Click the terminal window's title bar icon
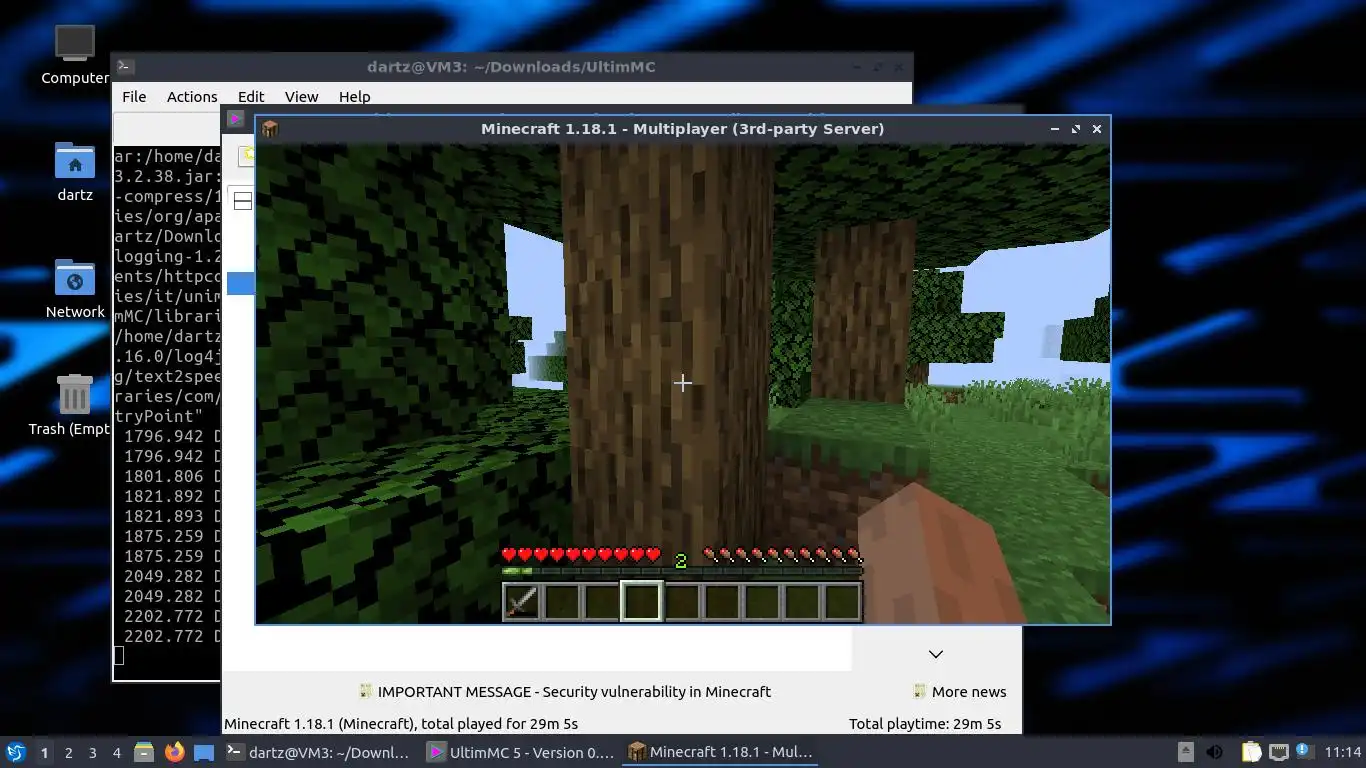The image size is (1366, 768). point(125,67)
